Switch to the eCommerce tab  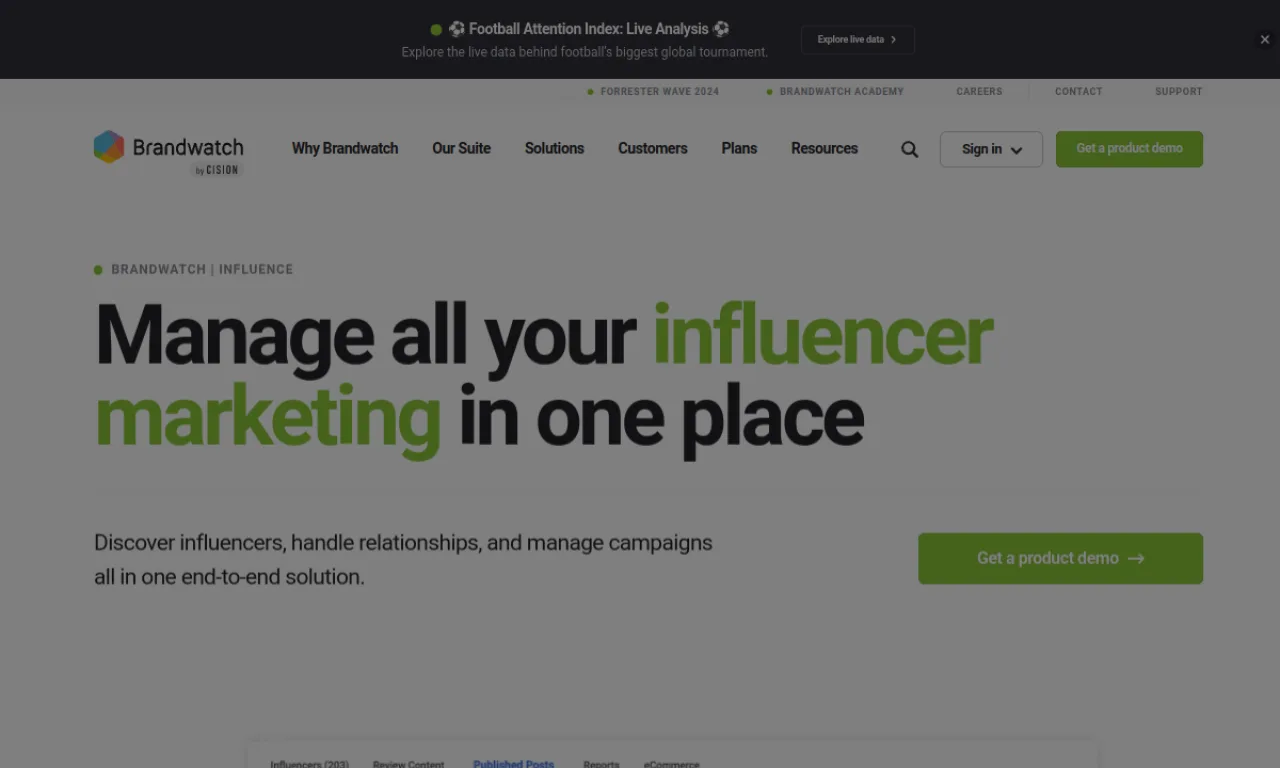[x=671, y=764]
